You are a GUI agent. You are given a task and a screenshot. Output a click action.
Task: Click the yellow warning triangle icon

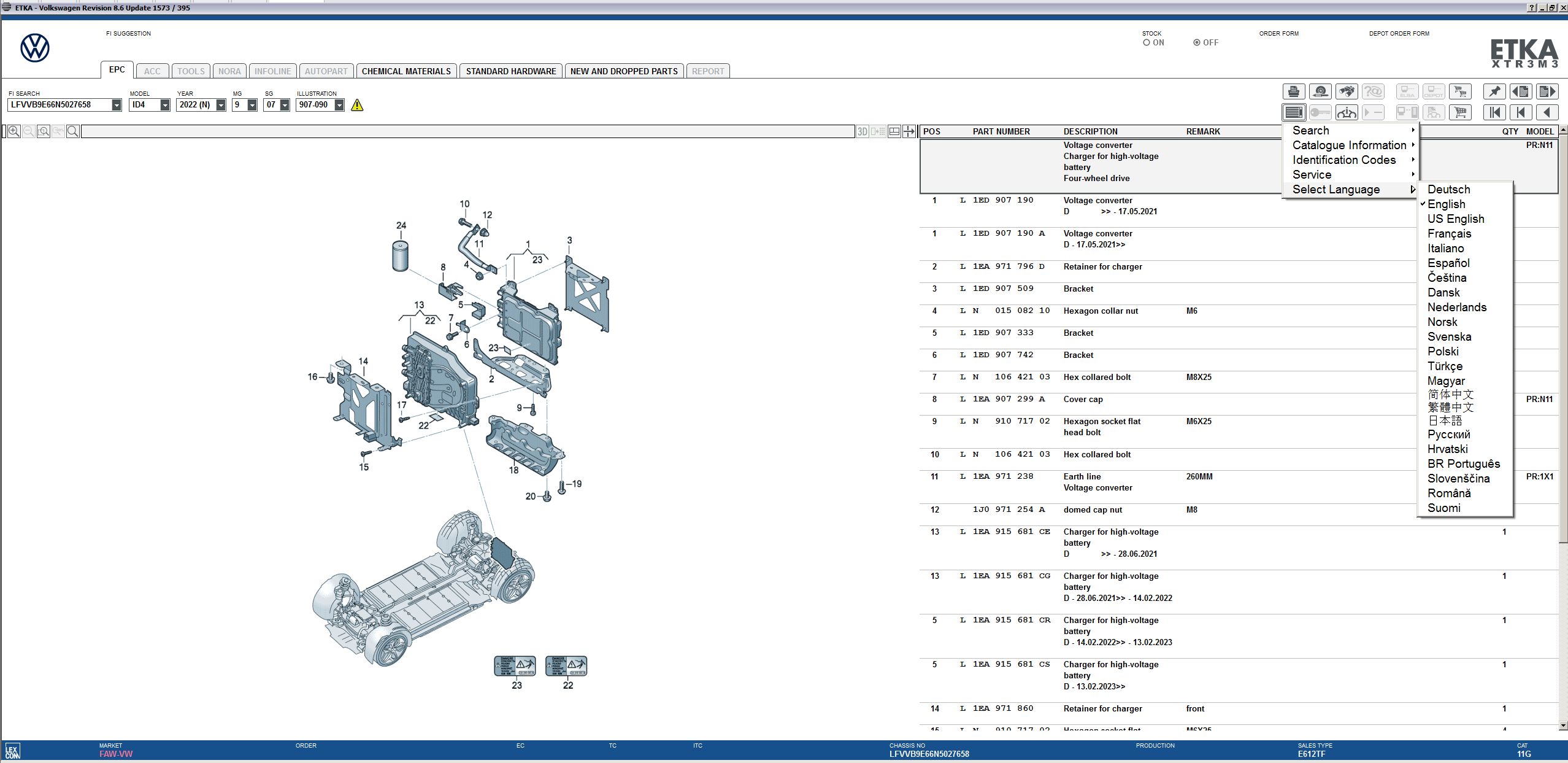pyautogui.click(x=357, y=105)
